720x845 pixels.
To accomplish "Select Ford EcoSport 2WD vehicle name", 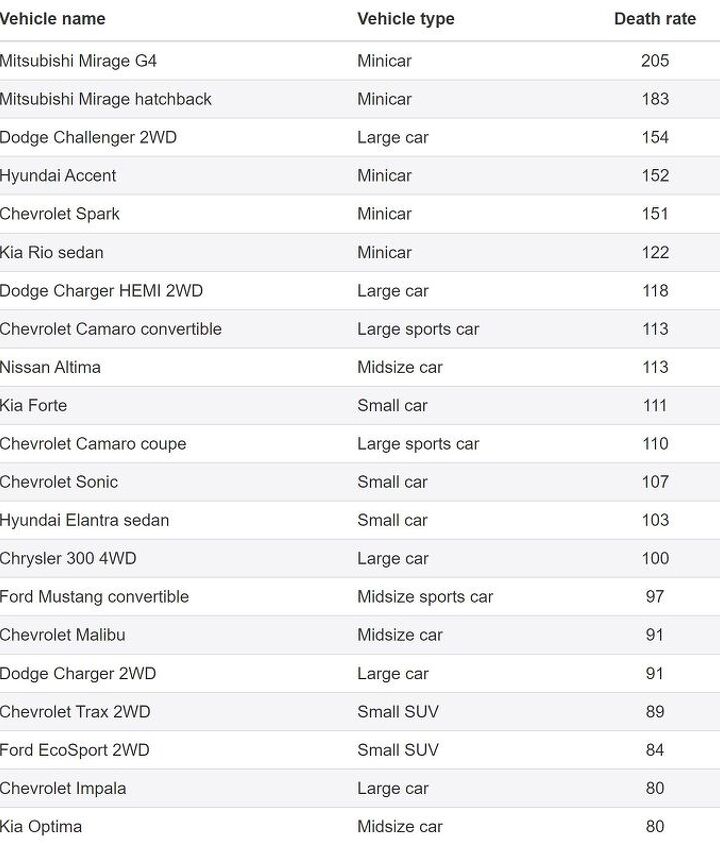I will (x=75, y=750).
